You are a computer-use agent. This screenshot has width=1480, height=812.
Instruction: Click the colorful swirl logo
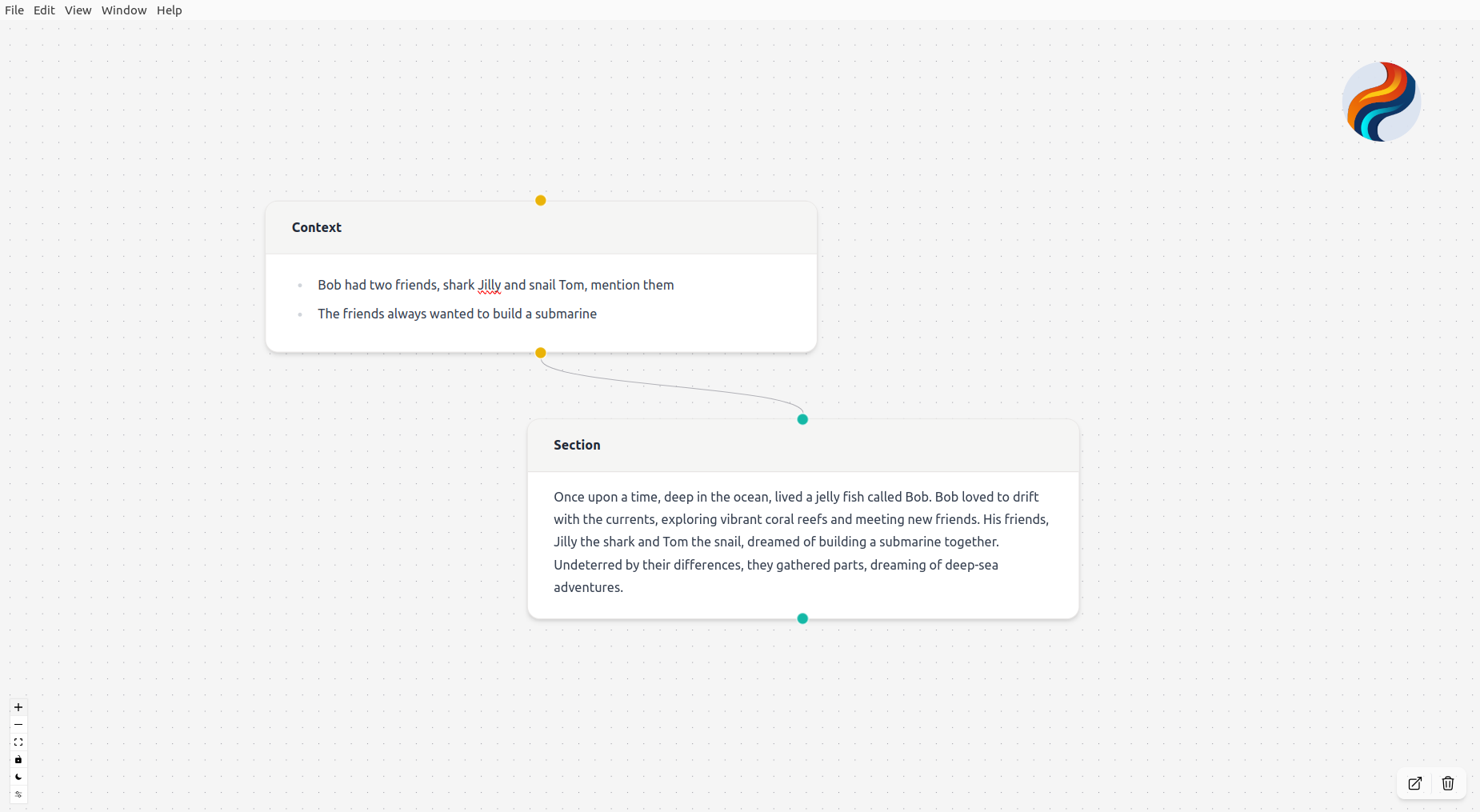[1382, 102]
